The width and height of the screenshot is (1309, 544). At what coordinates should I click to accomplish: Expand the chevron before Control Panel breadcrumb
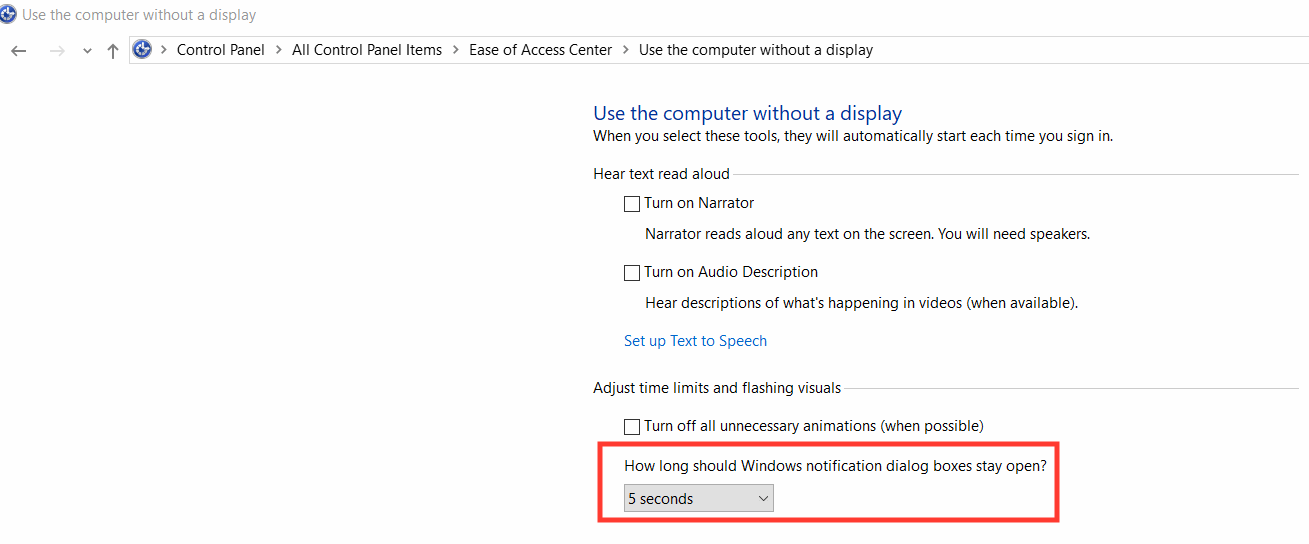(164, 50)
